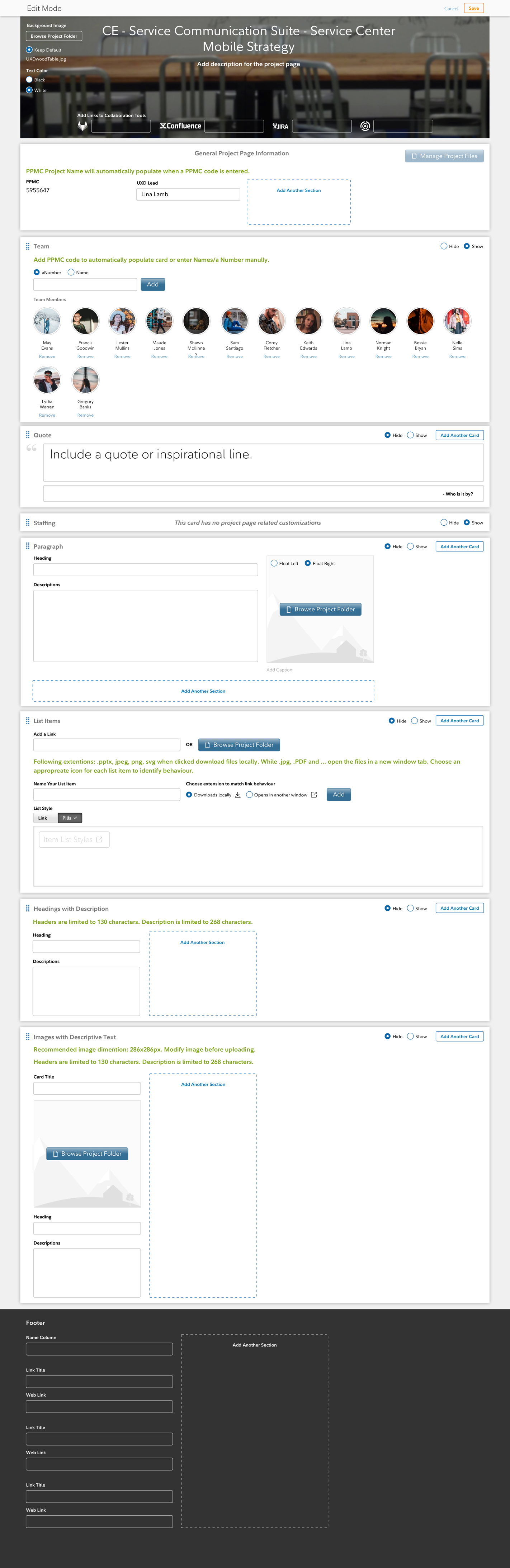Click the GitLab fox icon

pyautogui.click(x=83, y=126)
